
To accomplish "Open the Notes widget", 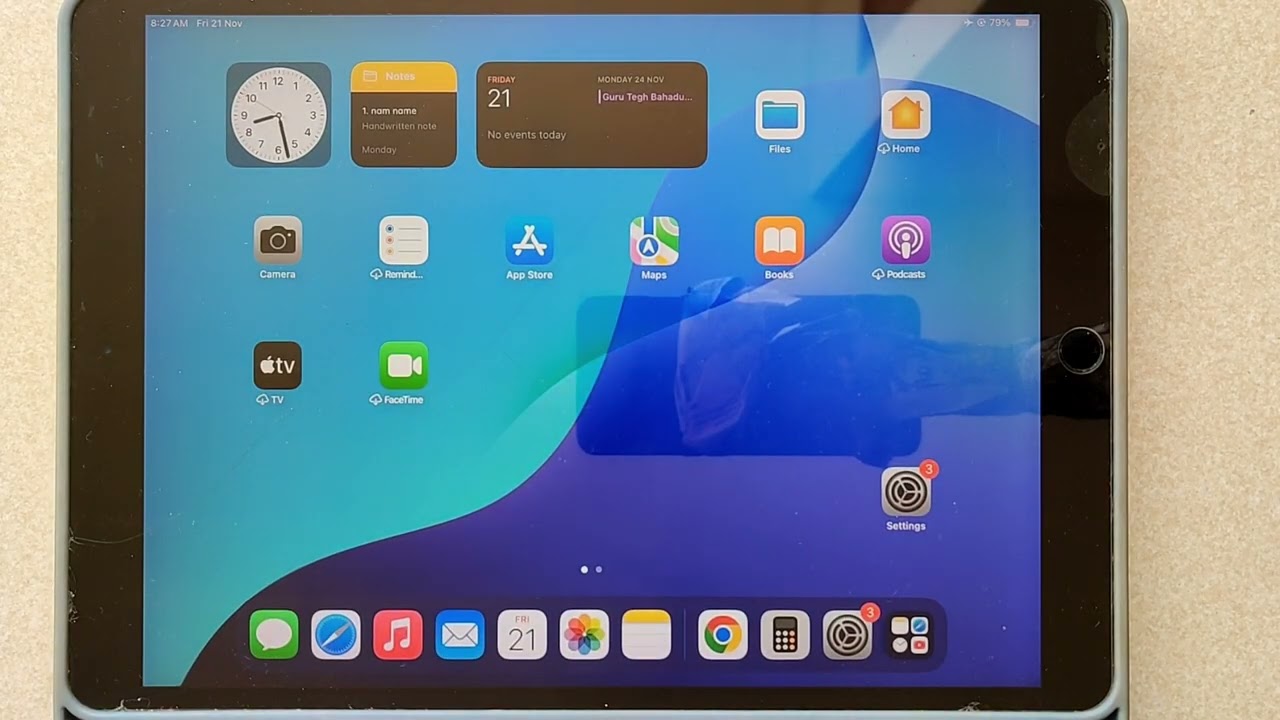I will point(403,114).
